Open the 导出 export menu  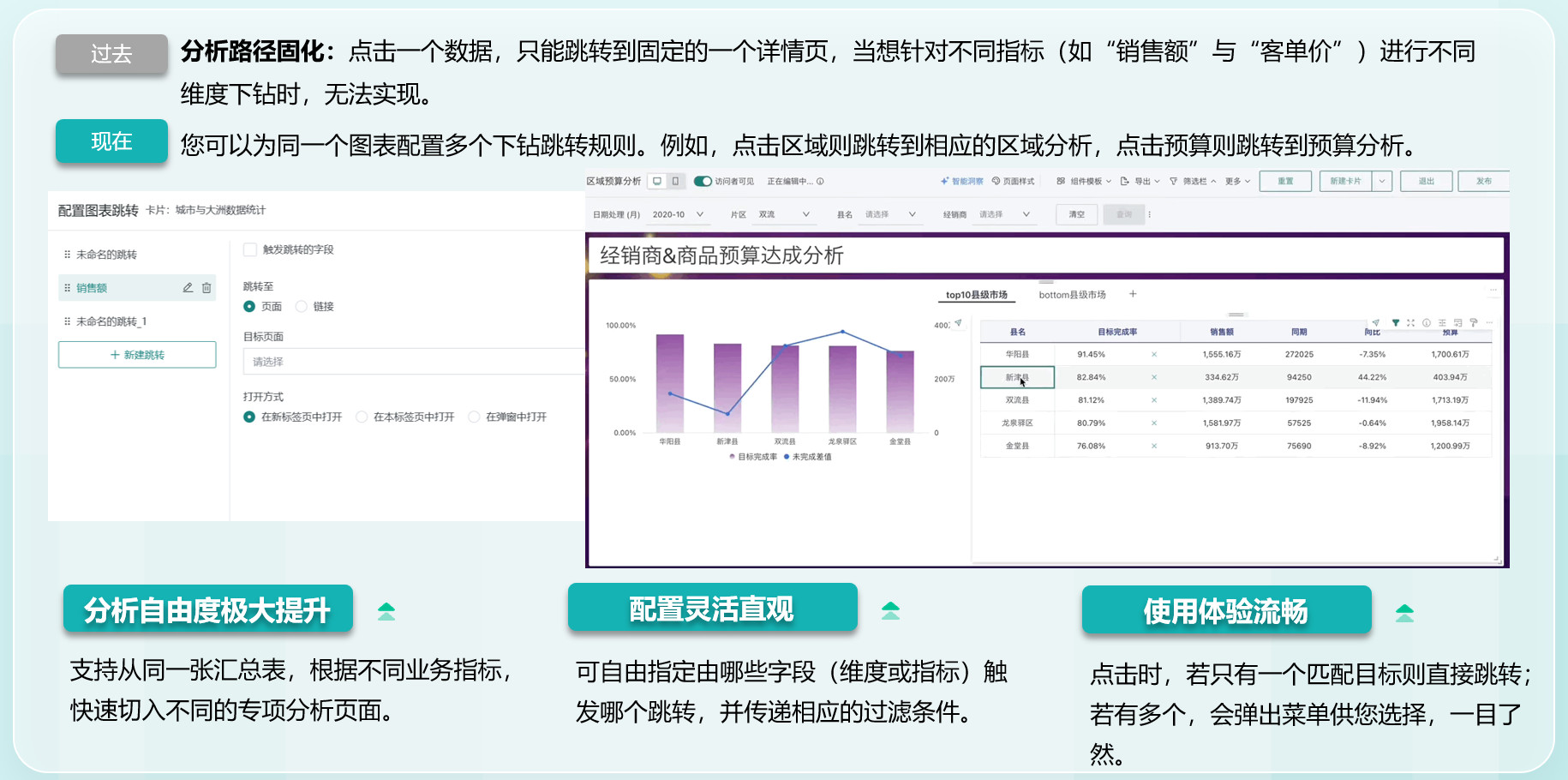click(x=1140, y=182)
